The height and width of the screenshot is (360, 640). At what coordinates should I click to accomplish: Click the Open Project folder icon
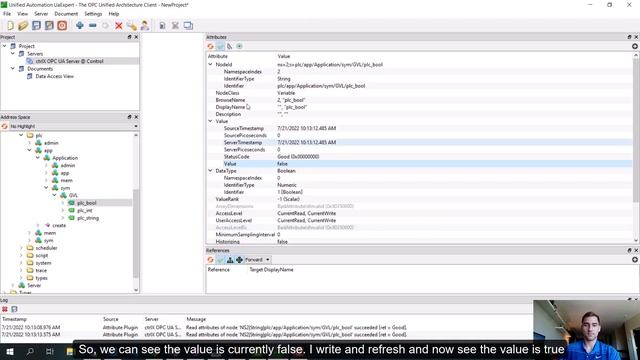(23, 25)
